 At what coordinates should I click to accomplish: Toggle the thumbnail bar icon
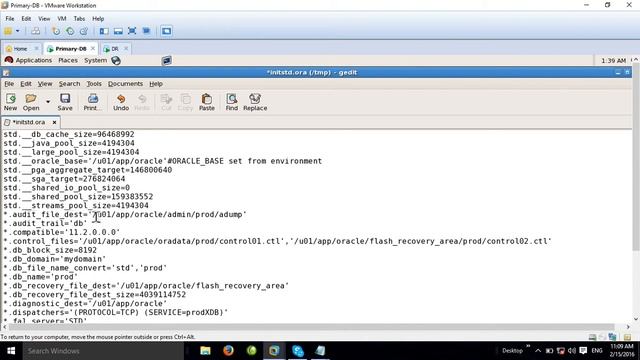(x=118, y=31)
